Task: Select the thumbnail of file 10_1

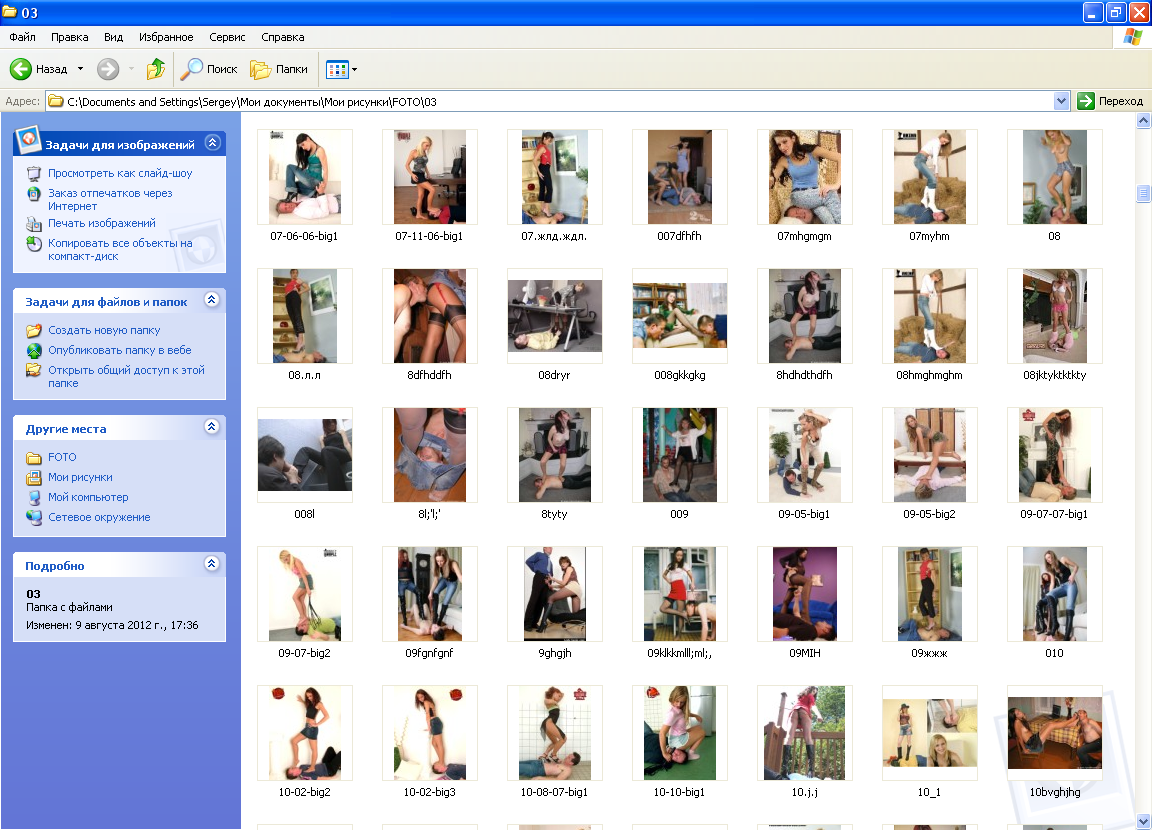Action: click(x=929, y=733)
